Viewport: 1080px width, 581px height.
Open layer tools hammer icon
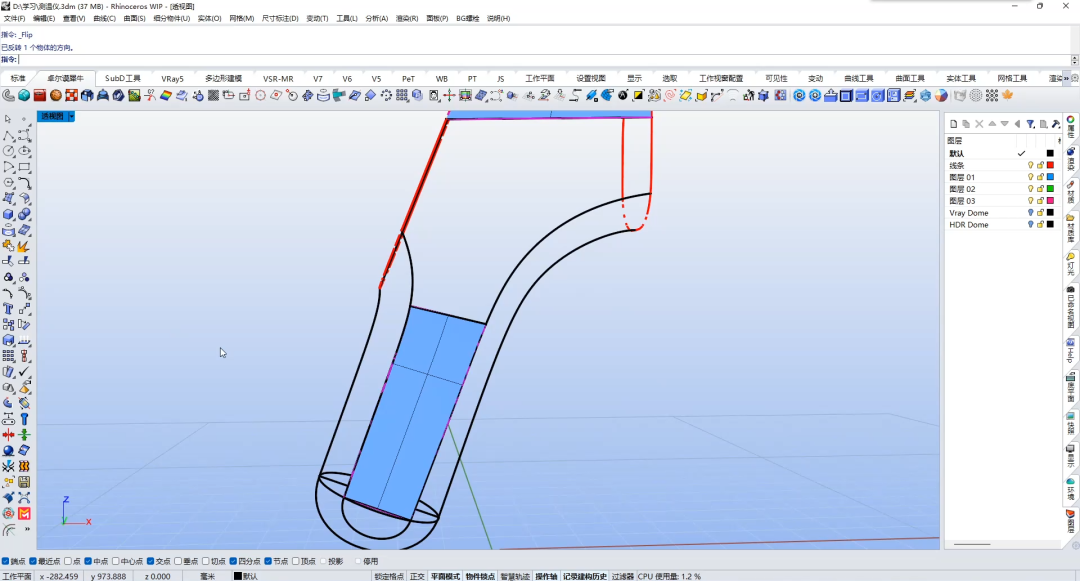pos(1056,124)
